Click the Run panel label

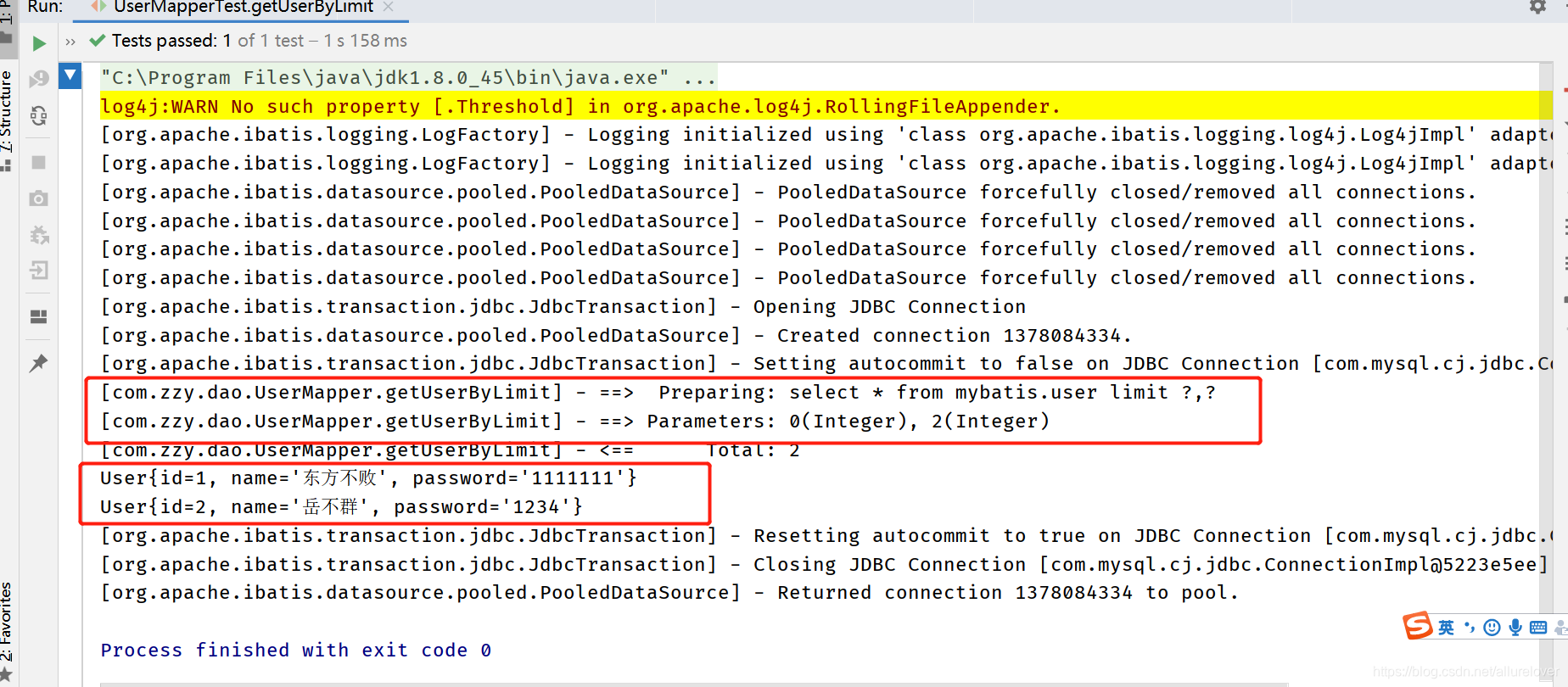(x=45, y=7)
